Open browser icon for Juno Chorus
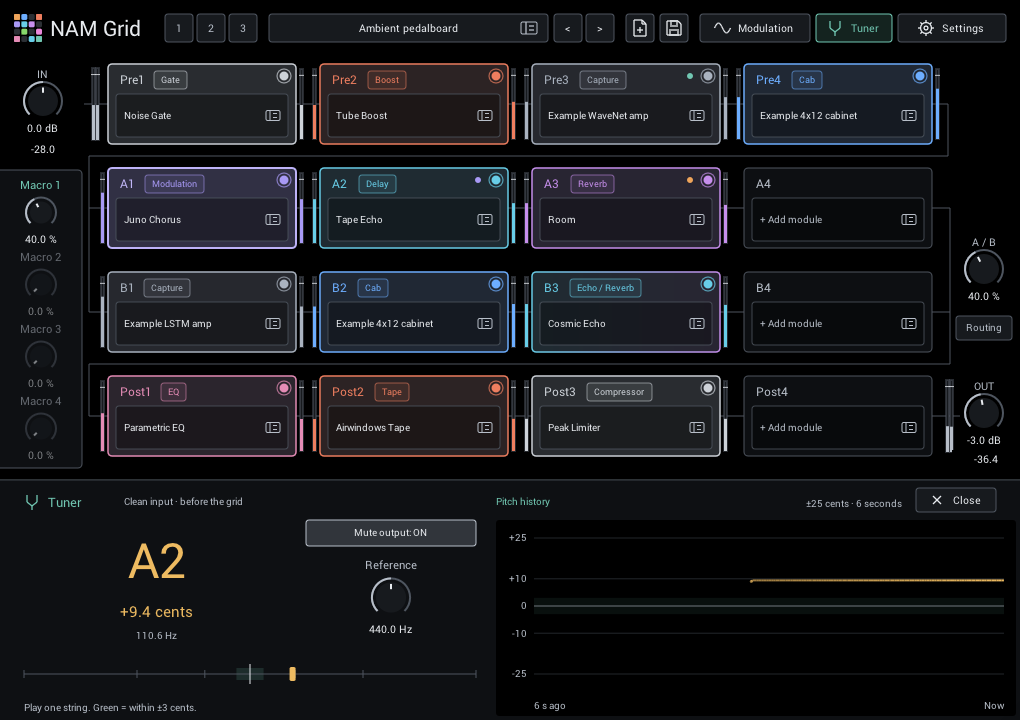The image size is (1020, 720). click(x=273, y=220)
